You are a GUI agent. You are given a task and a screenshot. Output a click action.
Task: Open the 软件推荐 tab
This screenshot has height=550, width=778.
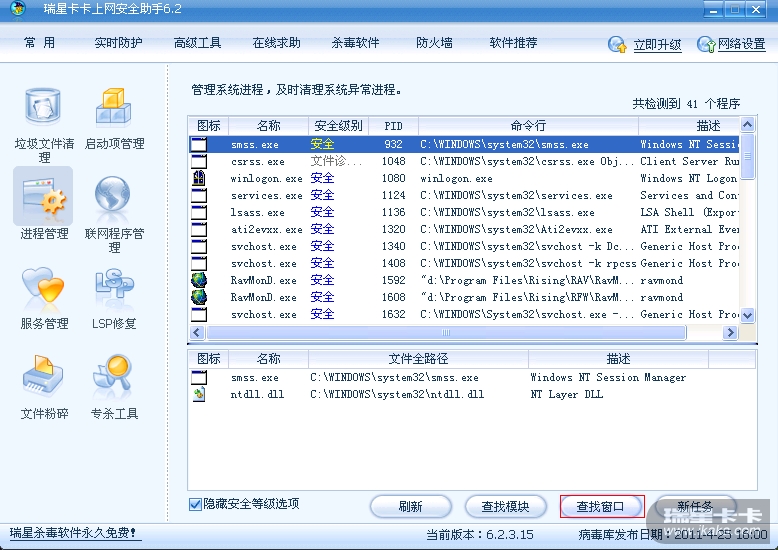pos(513,43)
